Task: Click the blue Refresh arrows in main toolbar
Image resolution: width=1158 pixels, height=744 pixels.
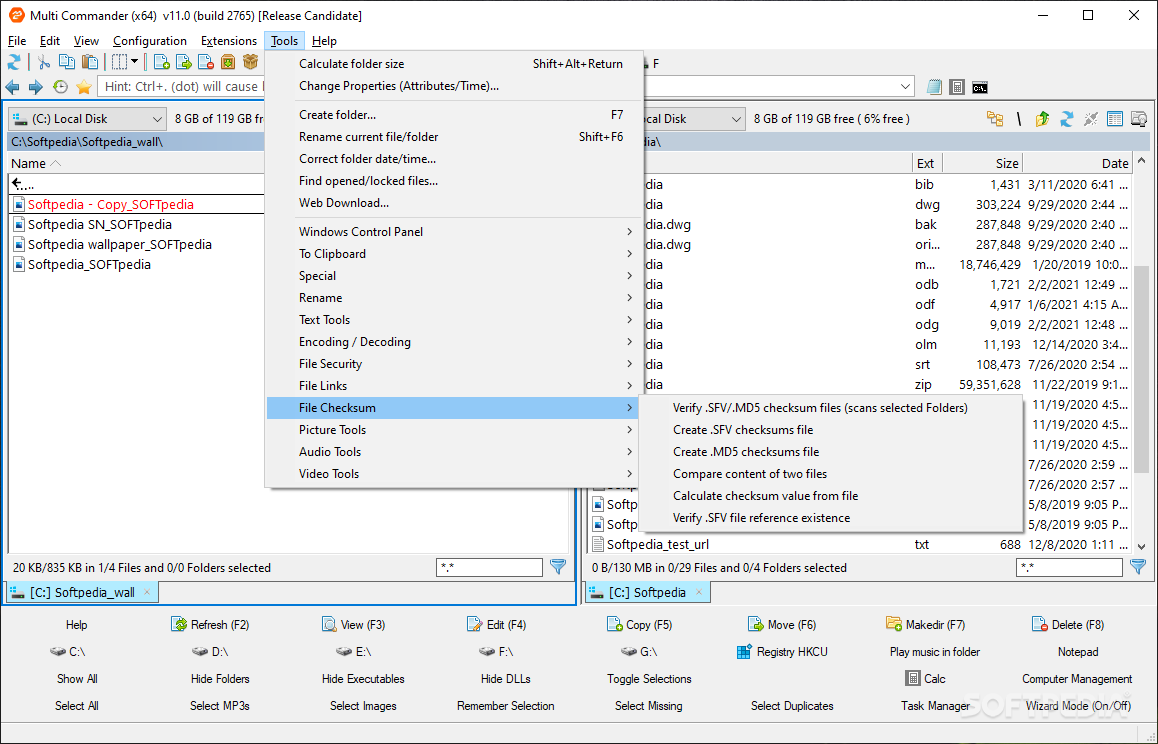Action: tap(14, 63)
